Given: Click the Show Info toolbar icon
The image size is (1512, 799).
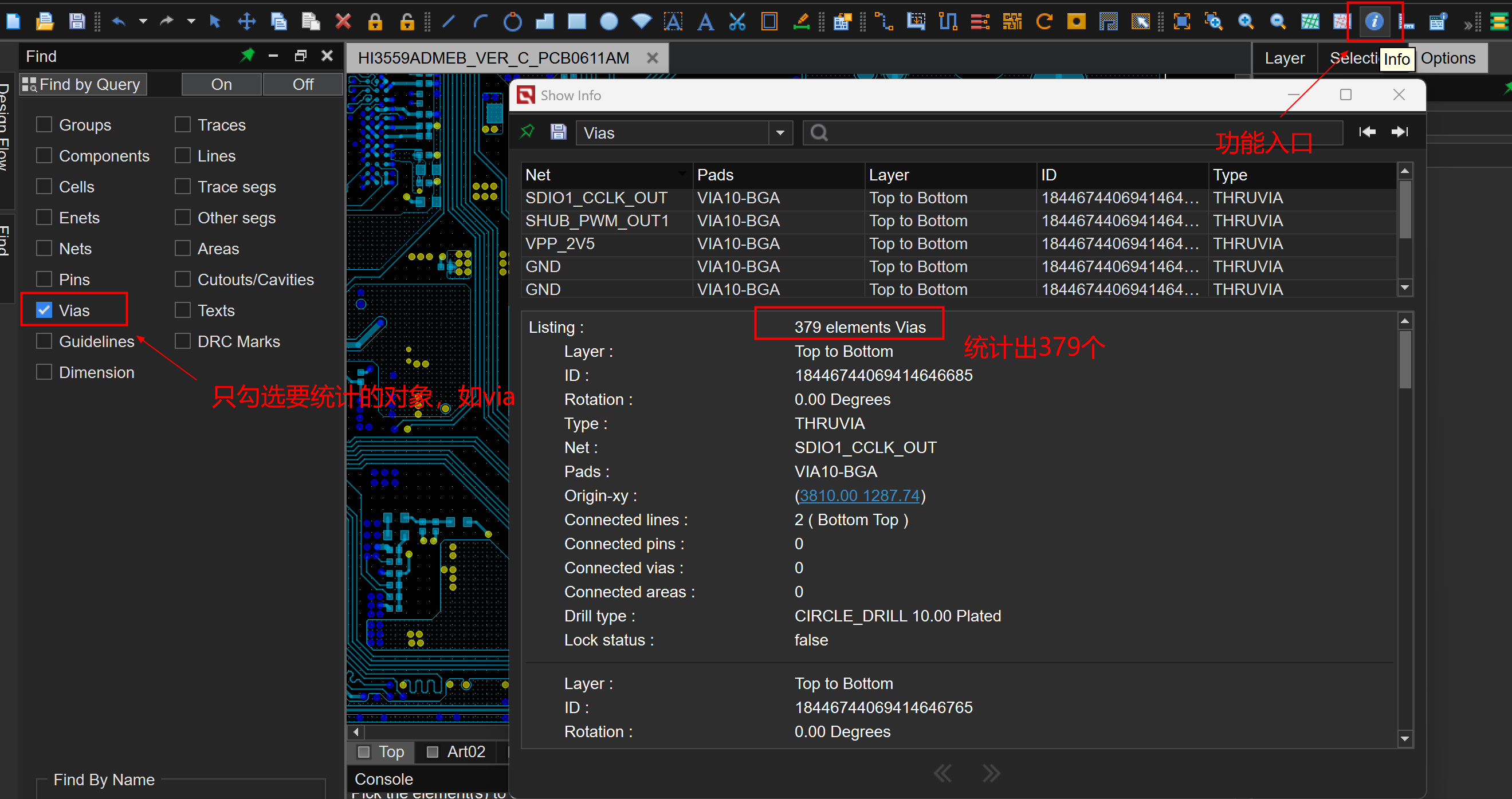Looking at the screenshot, I should click(x=1373, y=22).
